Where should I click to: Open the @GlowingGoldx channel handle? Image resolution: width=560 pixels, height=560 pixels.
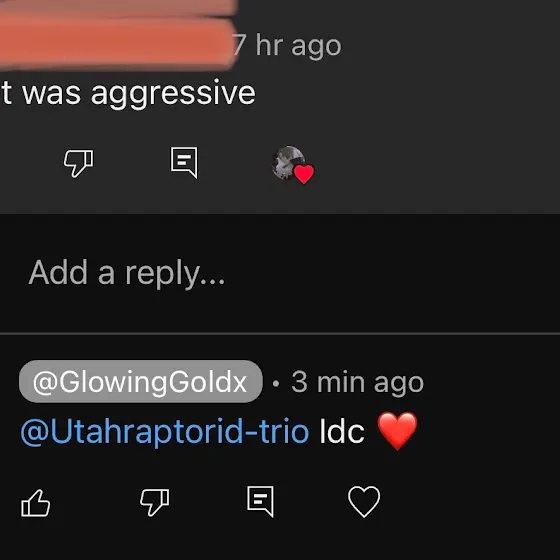(141, 381)
